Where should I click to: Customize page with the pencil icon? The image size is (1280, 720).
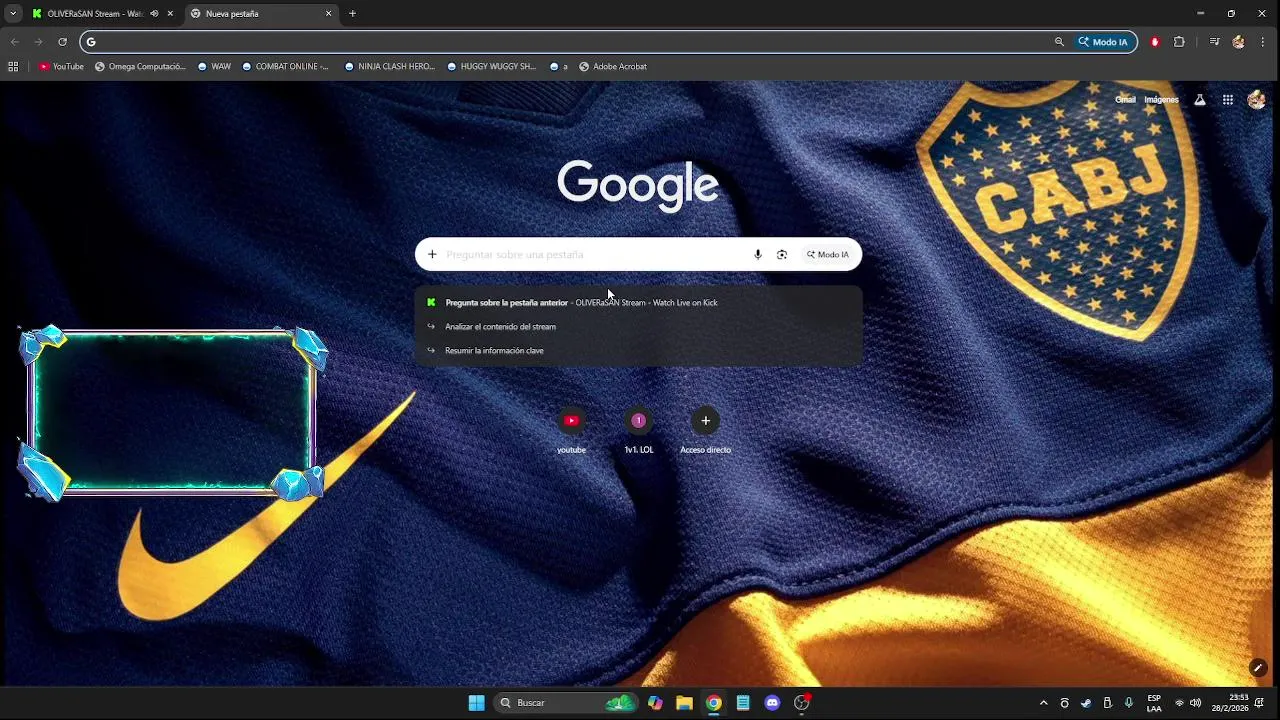click(x=1258, y=667)
